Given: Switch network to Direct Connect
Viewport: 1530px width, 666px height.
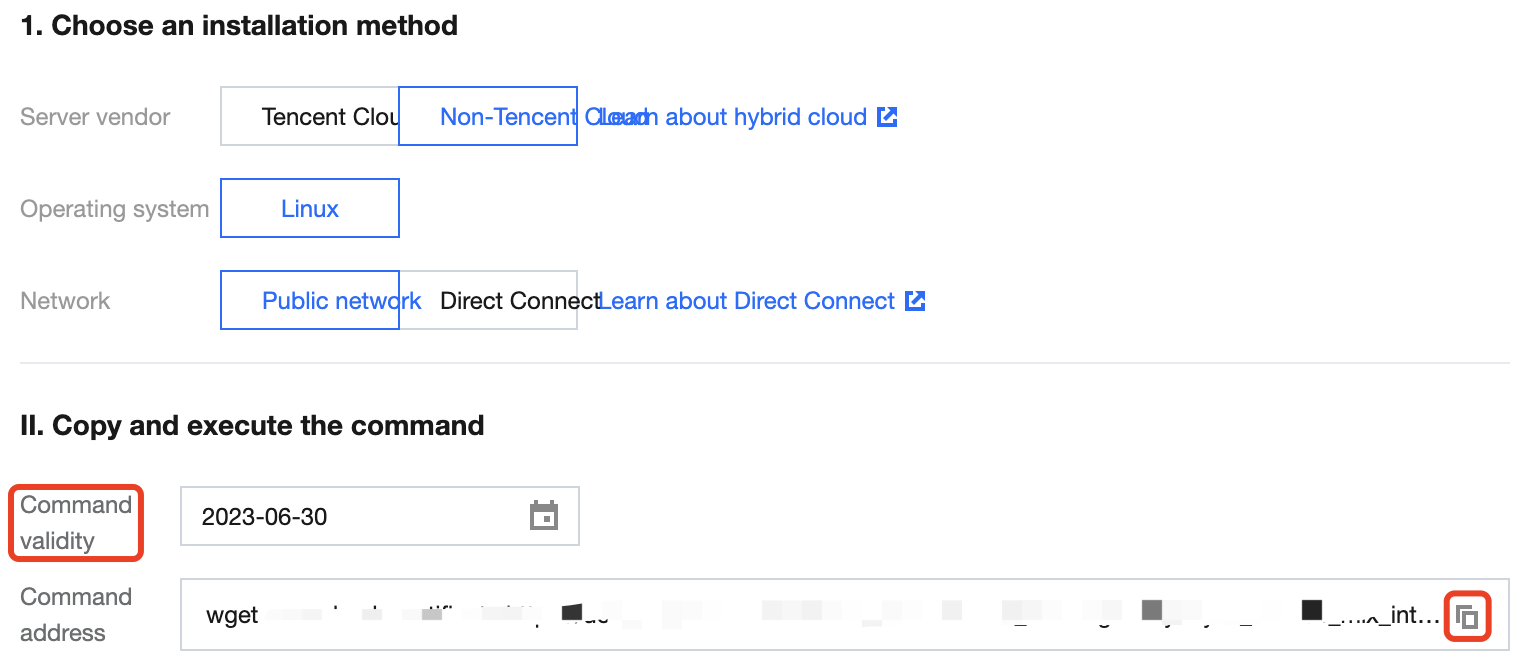Looking at the screenshot, I should [x=500, y=301].
